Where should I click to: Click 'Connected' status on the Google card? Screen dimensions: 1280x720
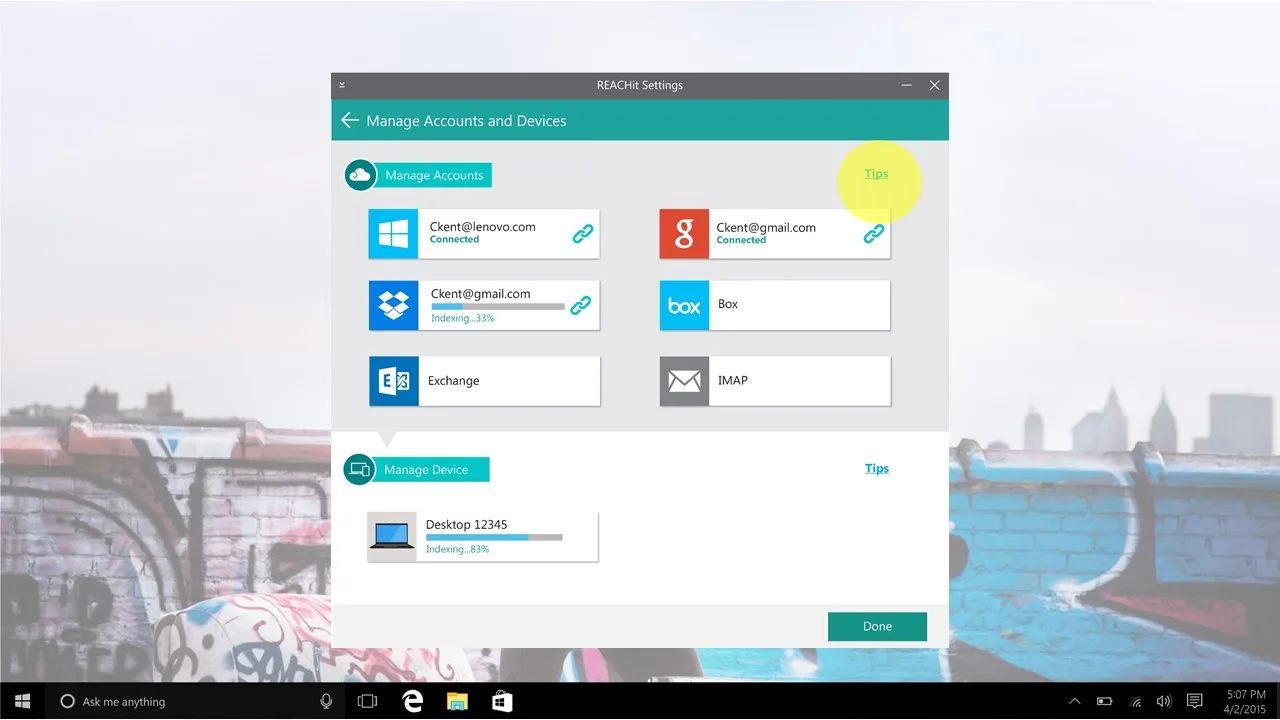(x=741, y=240)
